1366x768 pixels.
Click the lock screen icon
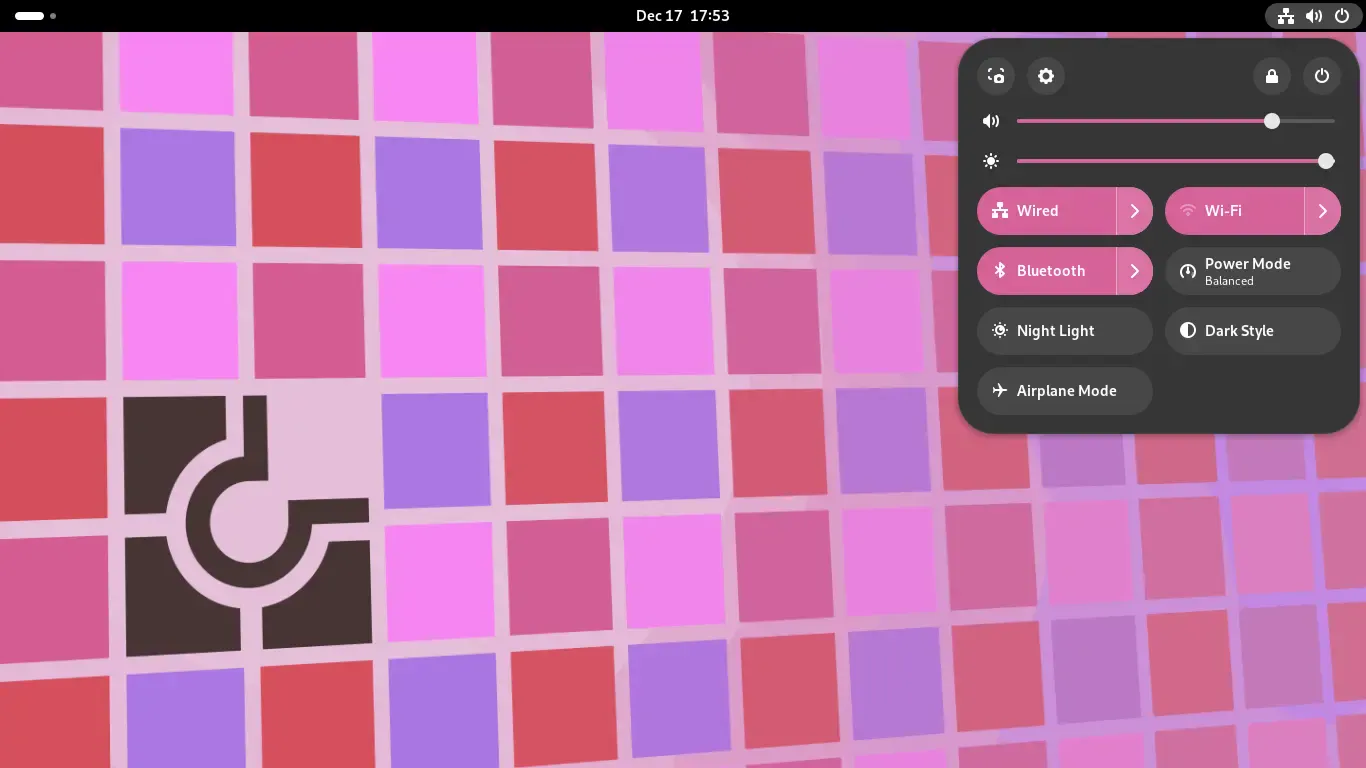click(x=1271, y=76)
